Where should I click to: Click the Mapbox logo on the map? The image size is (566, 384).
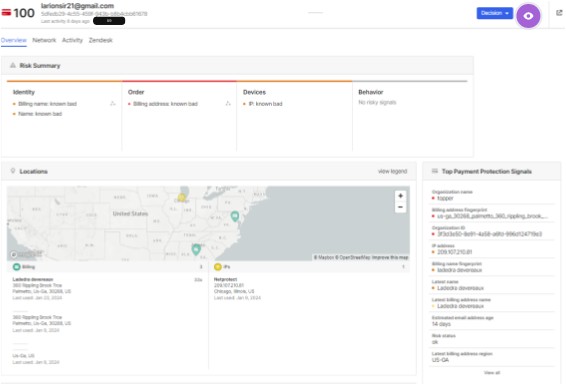[26, 254]
